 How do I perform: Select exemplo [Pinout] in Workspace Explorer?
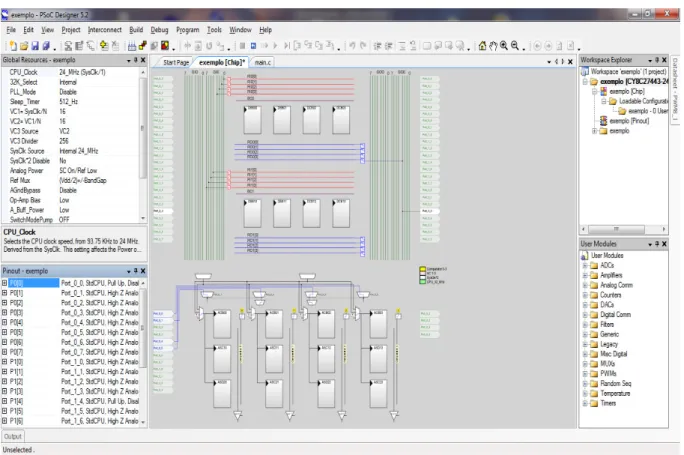click(x=629, y=121)
